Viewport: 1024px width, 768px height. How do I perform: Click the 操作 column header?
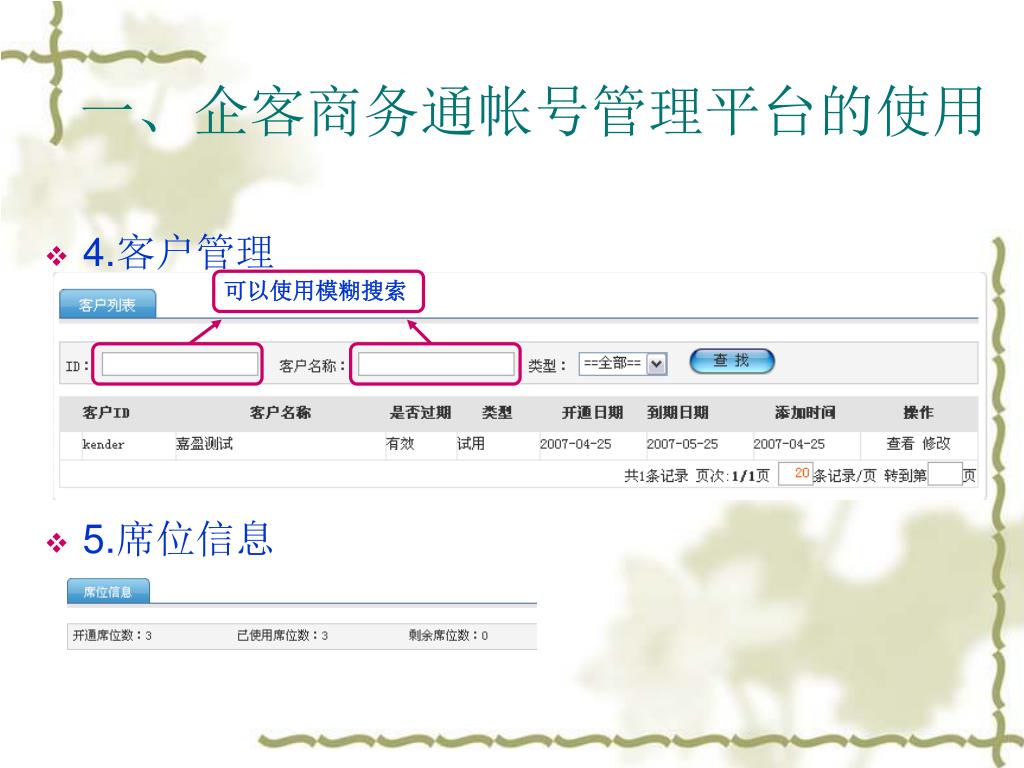[918, 413]
